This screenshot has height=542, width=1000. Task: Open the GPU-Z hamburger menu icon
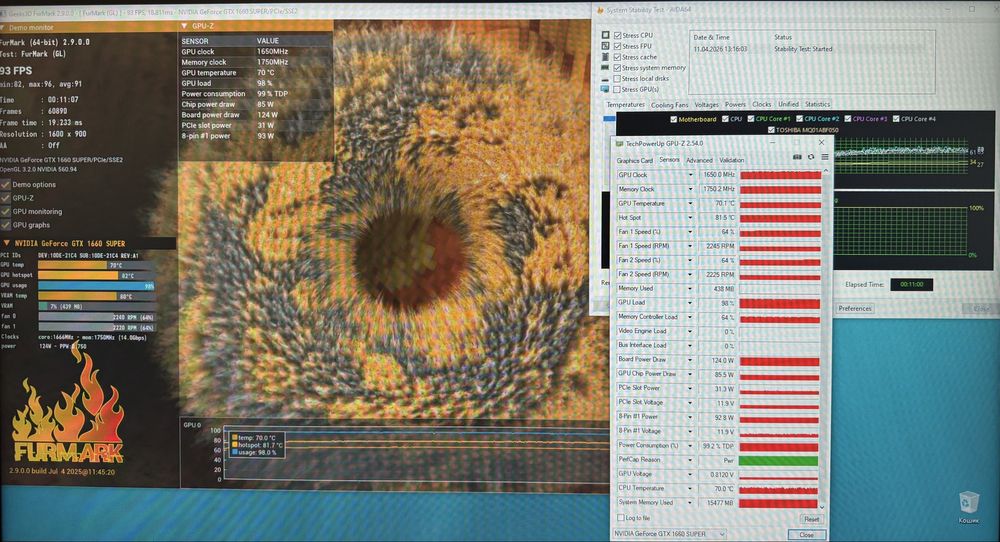(x=825, y=157)
